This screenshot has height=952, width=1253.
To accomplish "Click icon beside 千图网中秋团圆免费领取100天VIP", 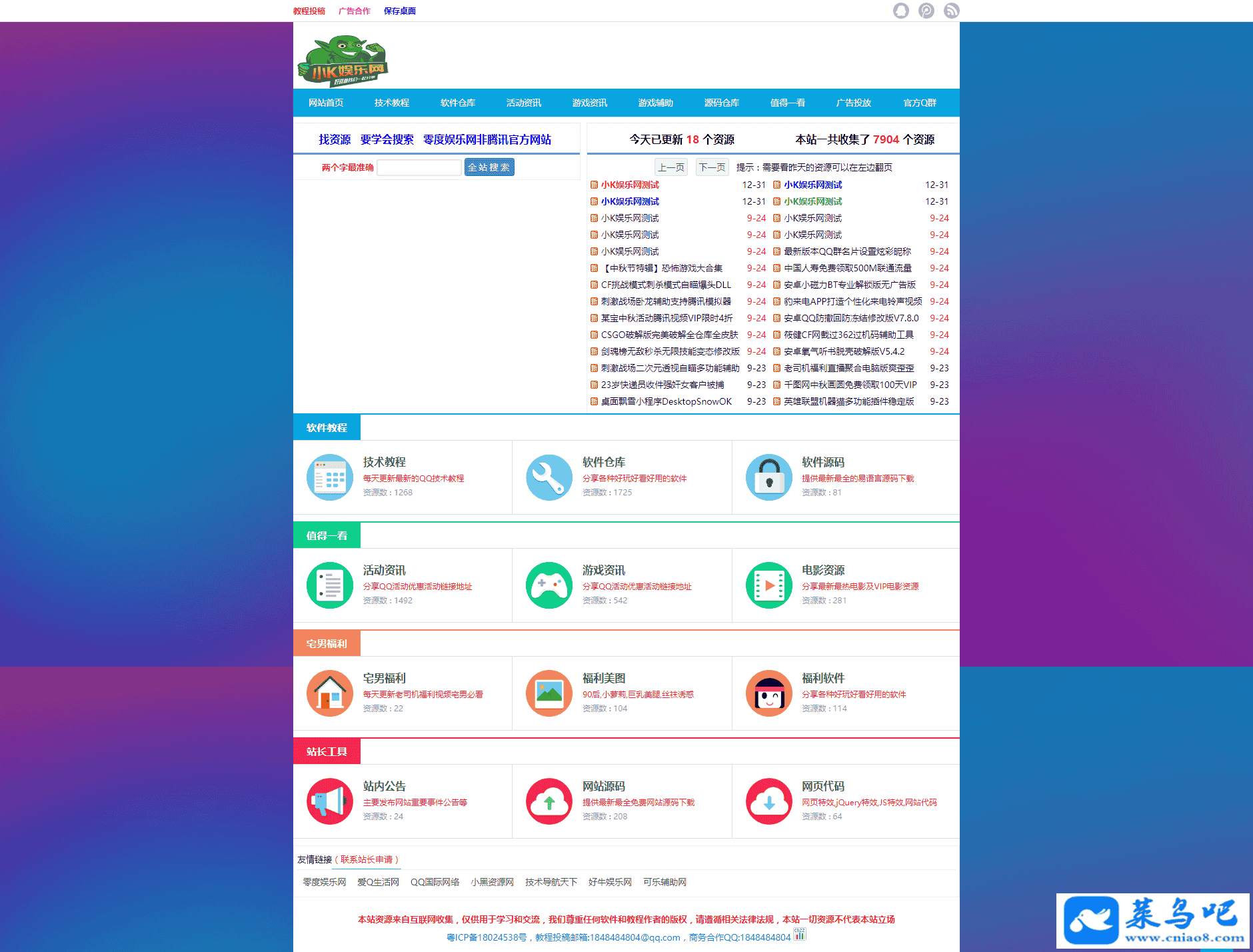I will [776, 385].
